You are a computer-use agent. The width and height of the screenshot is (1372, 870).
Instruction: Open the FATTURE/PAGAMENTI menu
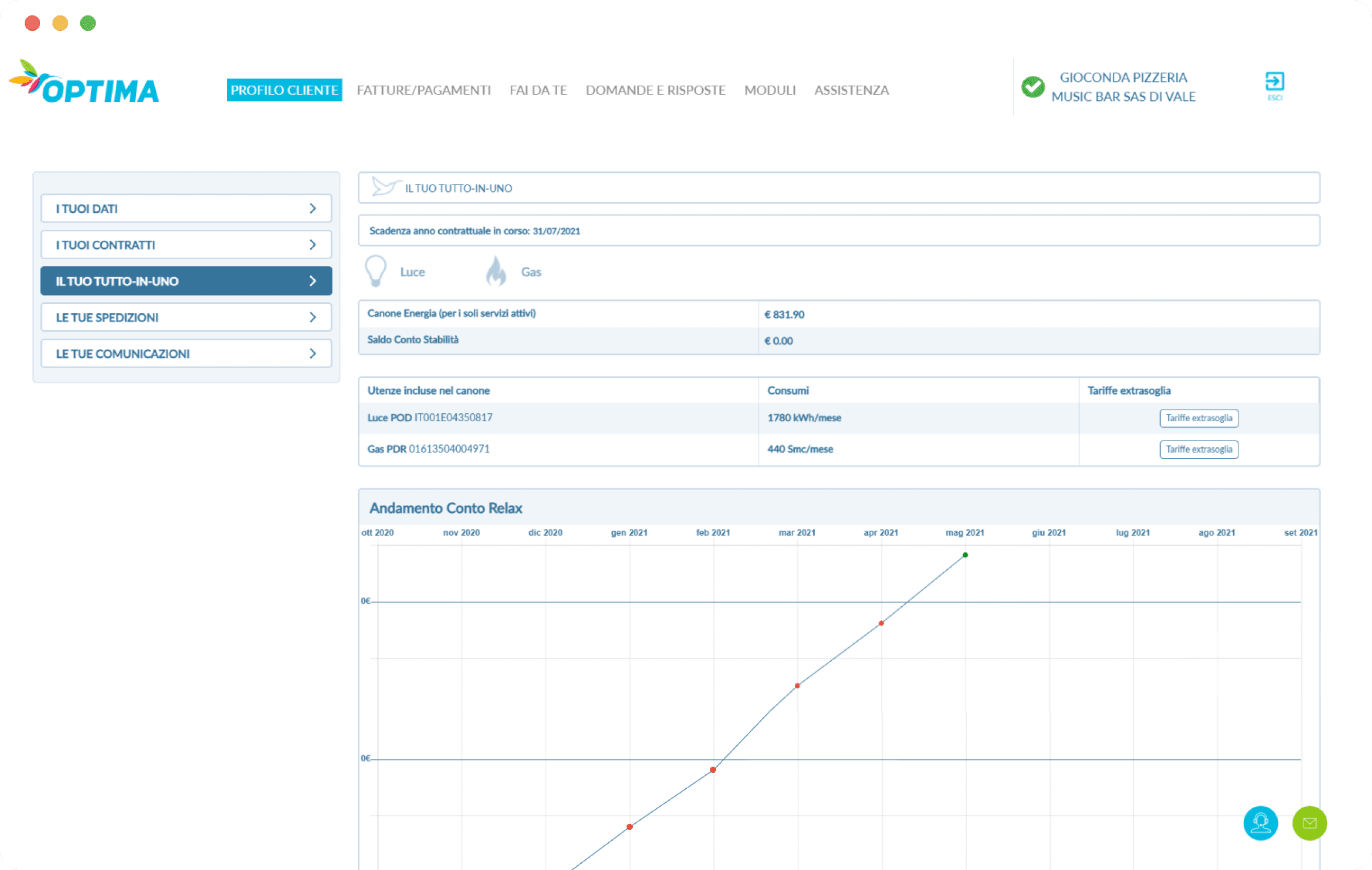(423, 90)
